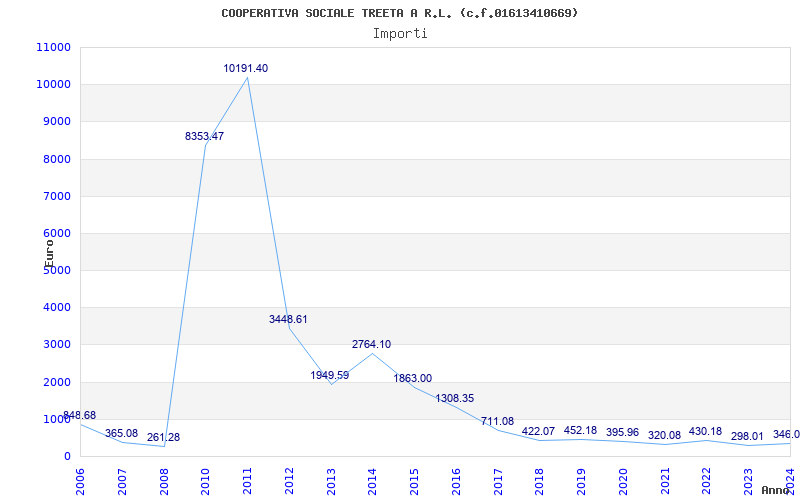This screenshot has height=500, width=800.
Task: Click the 2013 x-axis year label
Action: [x=331, y=482]
